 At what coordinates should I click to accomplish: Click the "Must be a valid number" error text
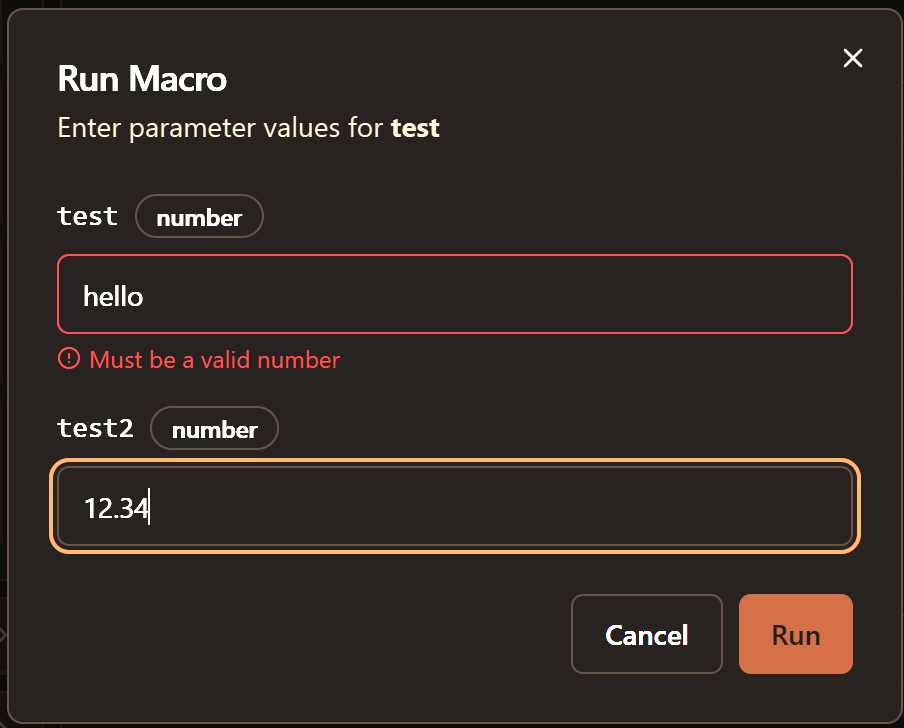(215, 360)
